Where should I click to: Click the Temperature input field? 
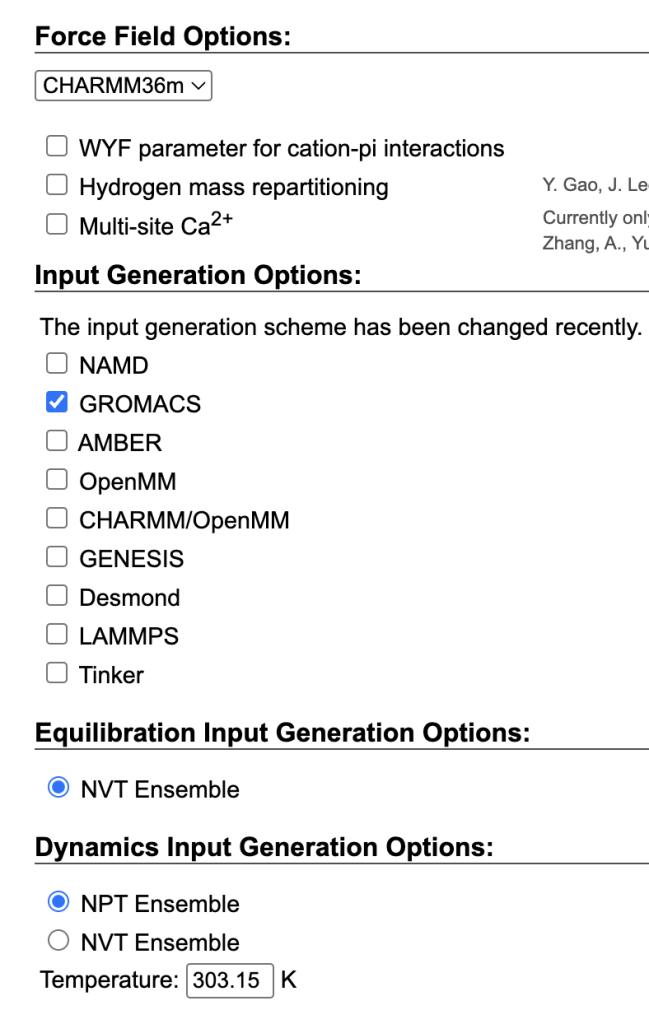(x=230, y=981)
